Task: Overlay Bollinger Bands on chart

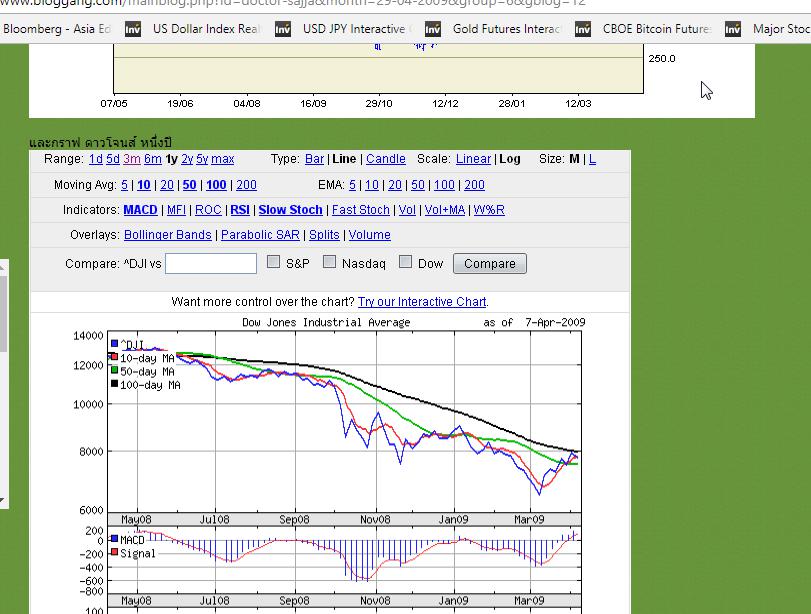Action: (x=168, y=235)
